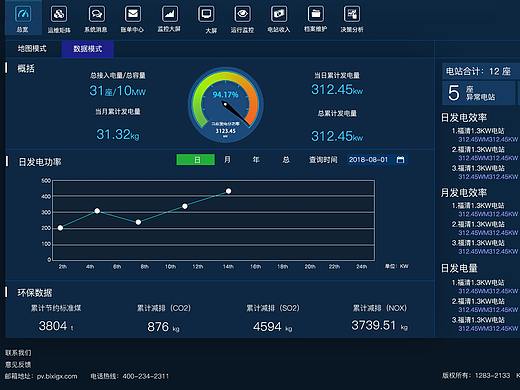Switch chart period to 总
The image size is (520, 390).
286,159
